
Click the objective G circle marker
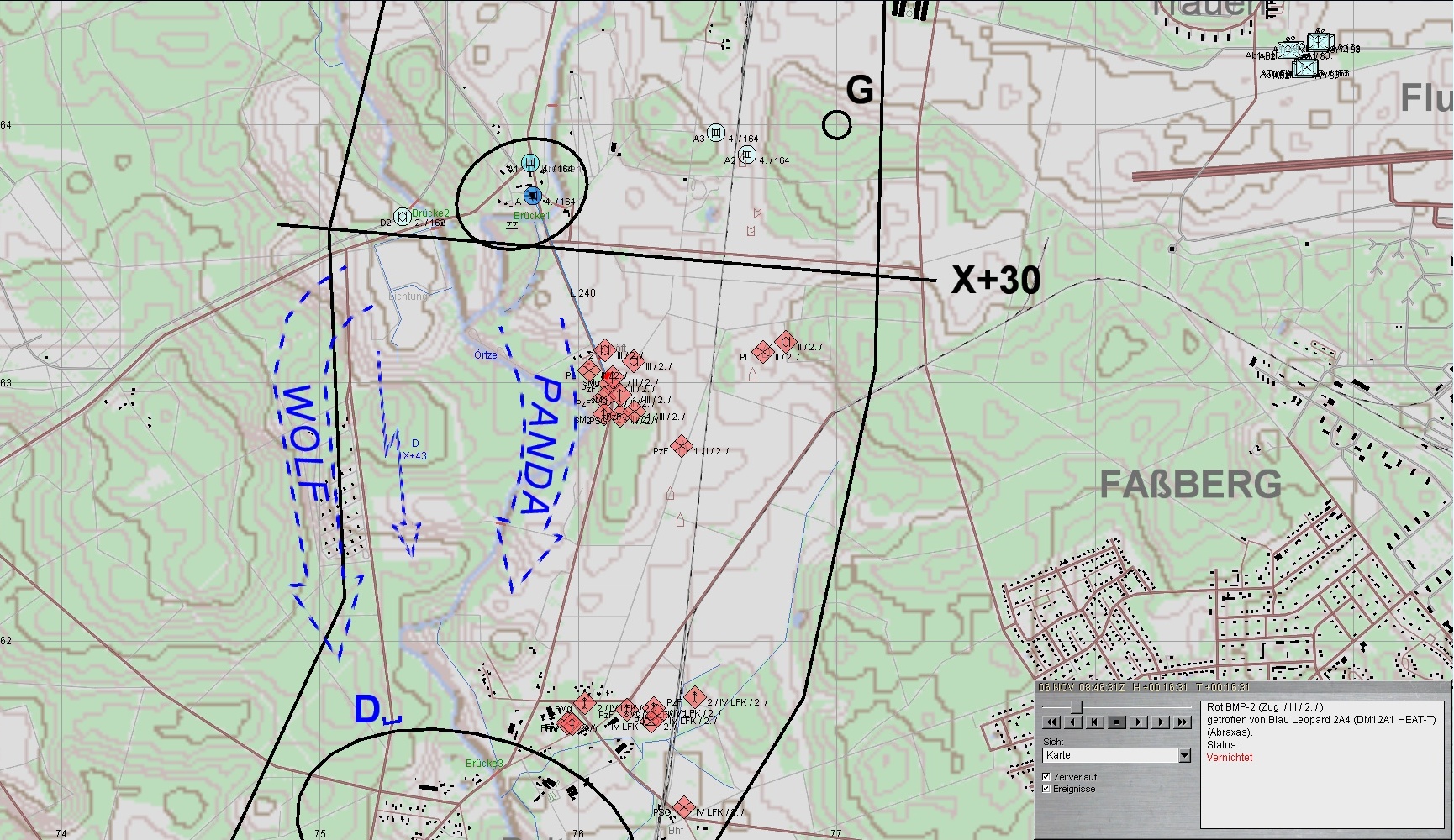tap(836, 125)
